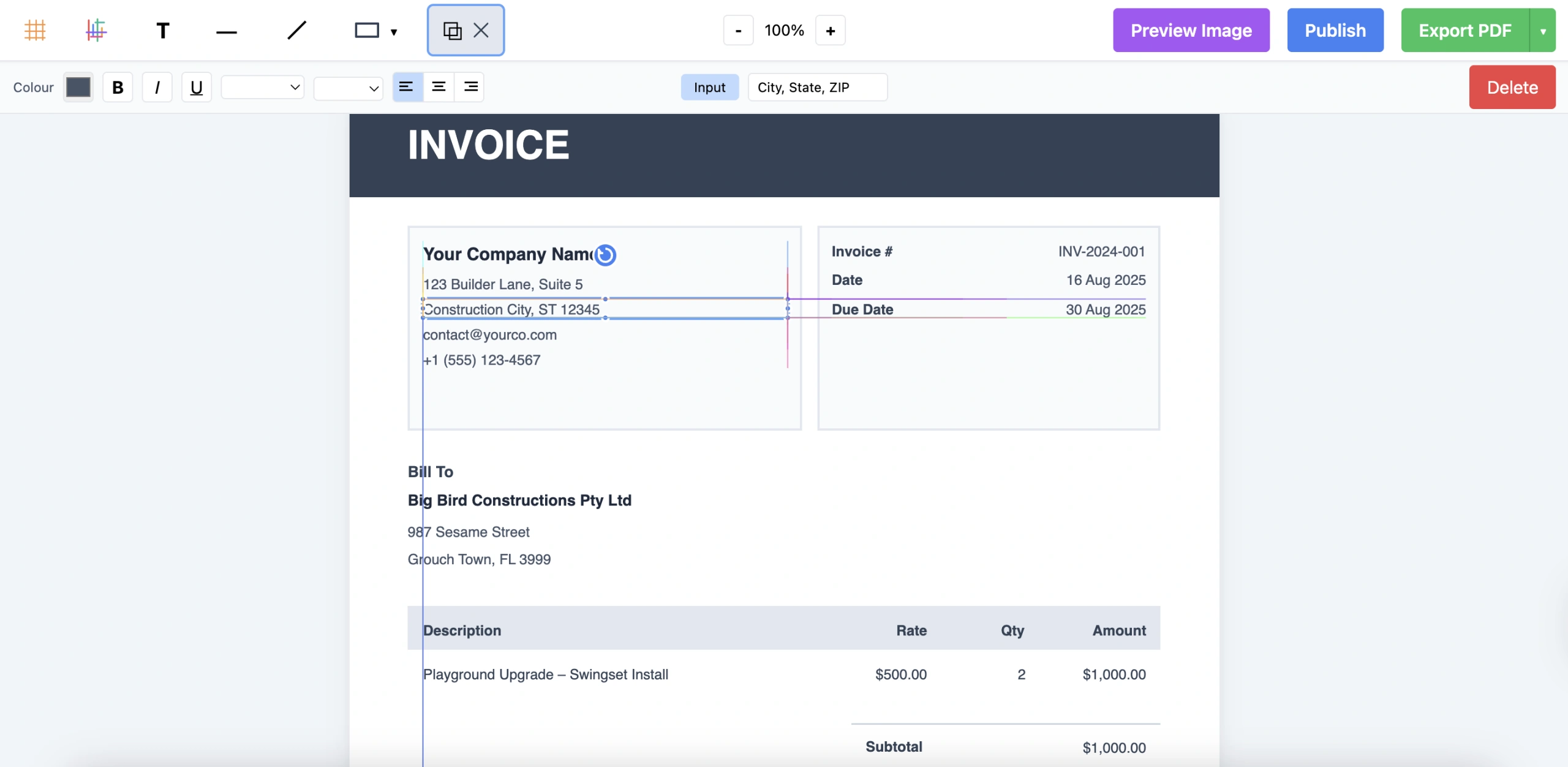The width and height of the screenshot is (1568, 767).
Task: Toggle underline formatting
Action: coord(196,88)
